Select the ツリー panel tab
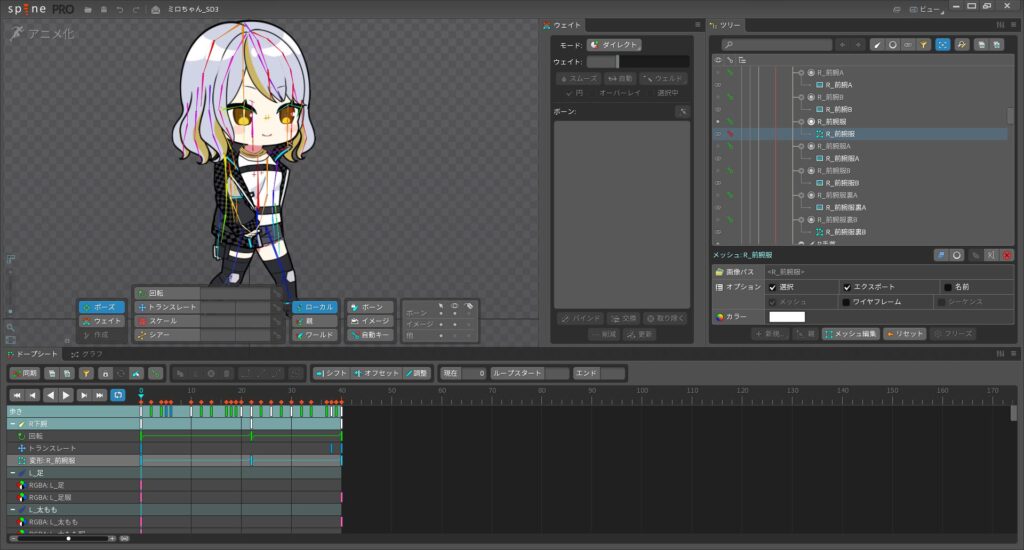 pos(725,25)
